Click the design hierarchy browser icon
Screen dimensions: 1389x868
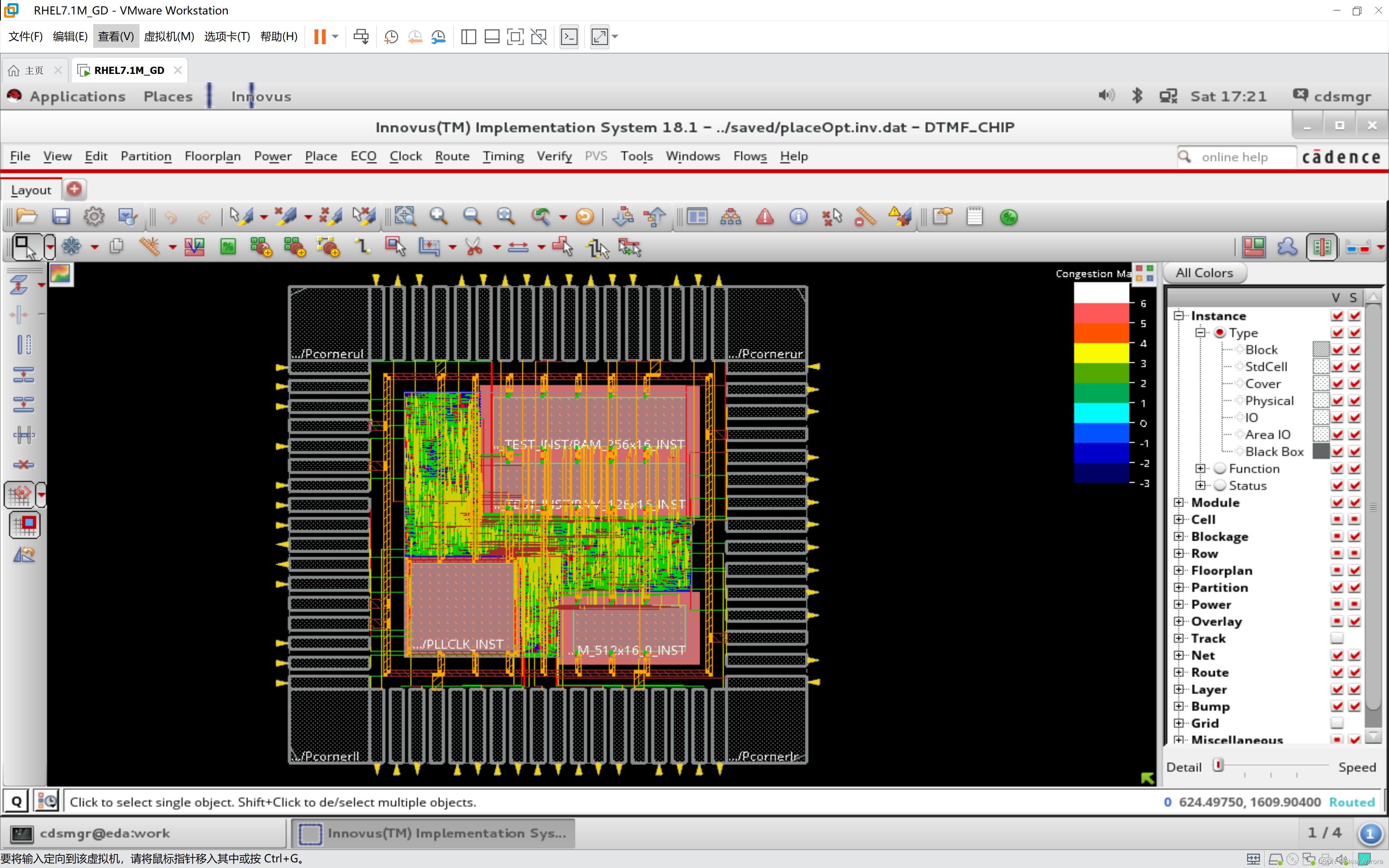click(x=731, y=217)
